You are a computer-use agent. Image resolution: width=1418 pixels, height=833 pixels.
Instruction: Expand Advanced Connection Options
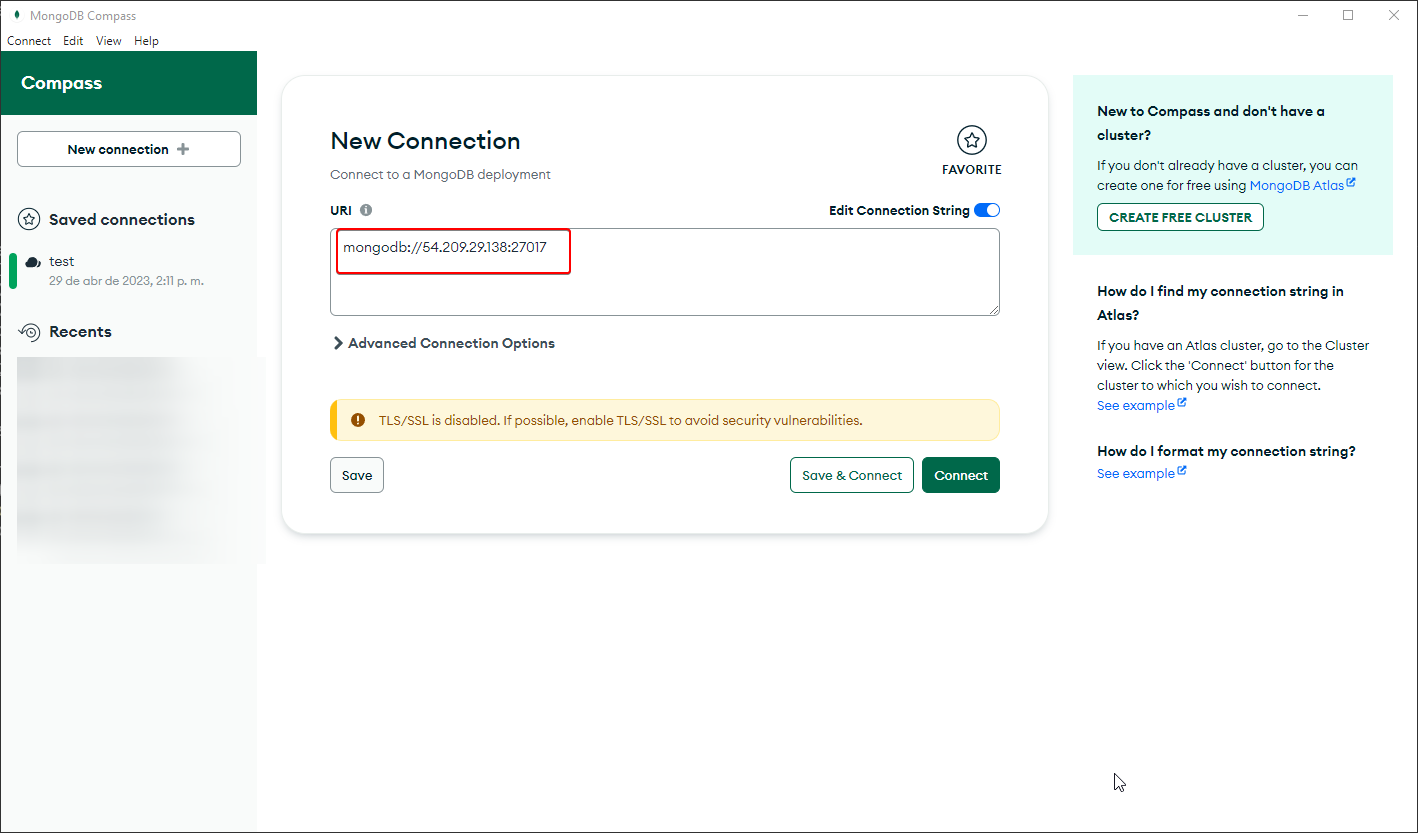[x=443, y=343]
